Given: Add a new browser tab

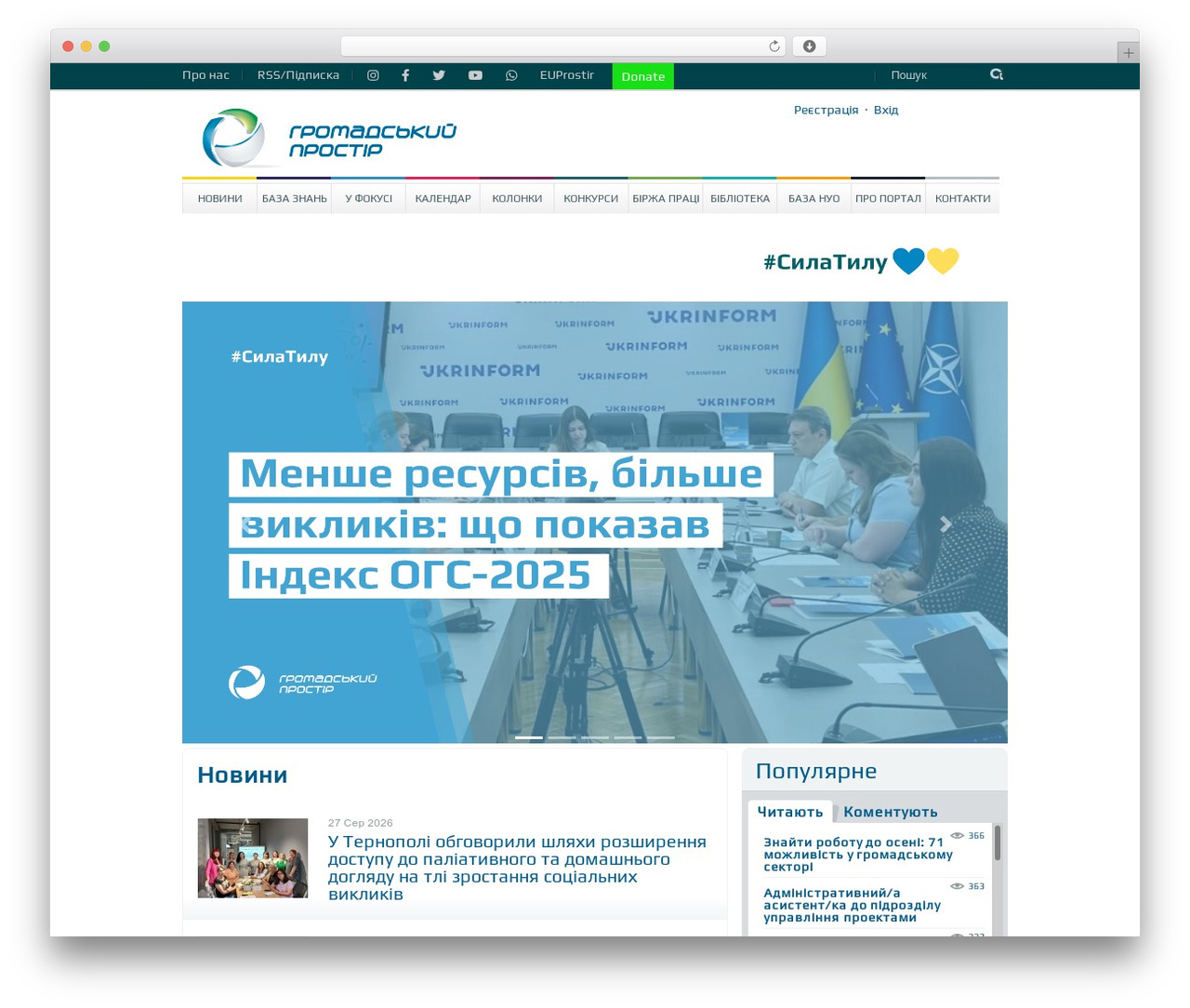Looking at the screenshot, I should coord(1128,53).
